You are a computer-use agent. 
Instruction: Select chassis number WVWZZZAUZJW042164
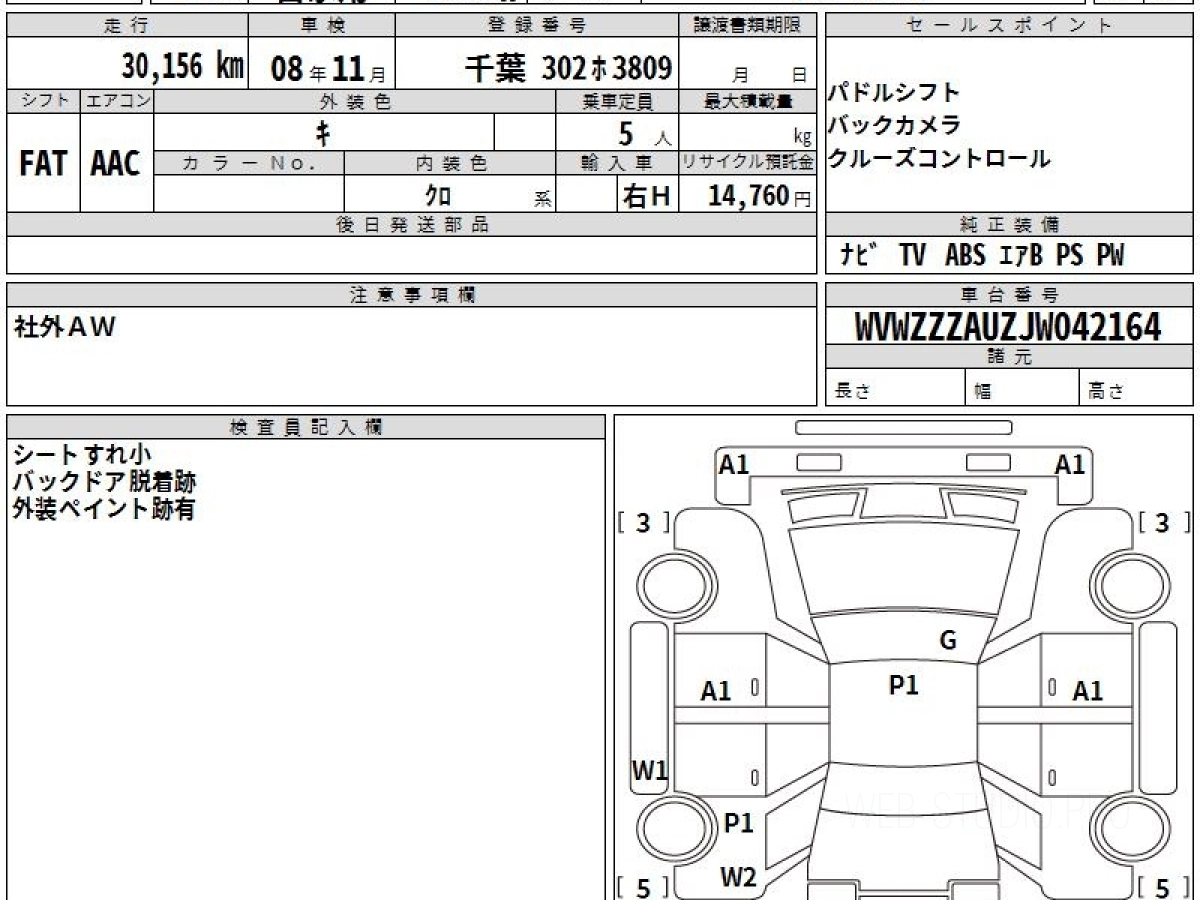coord(1009,327)
